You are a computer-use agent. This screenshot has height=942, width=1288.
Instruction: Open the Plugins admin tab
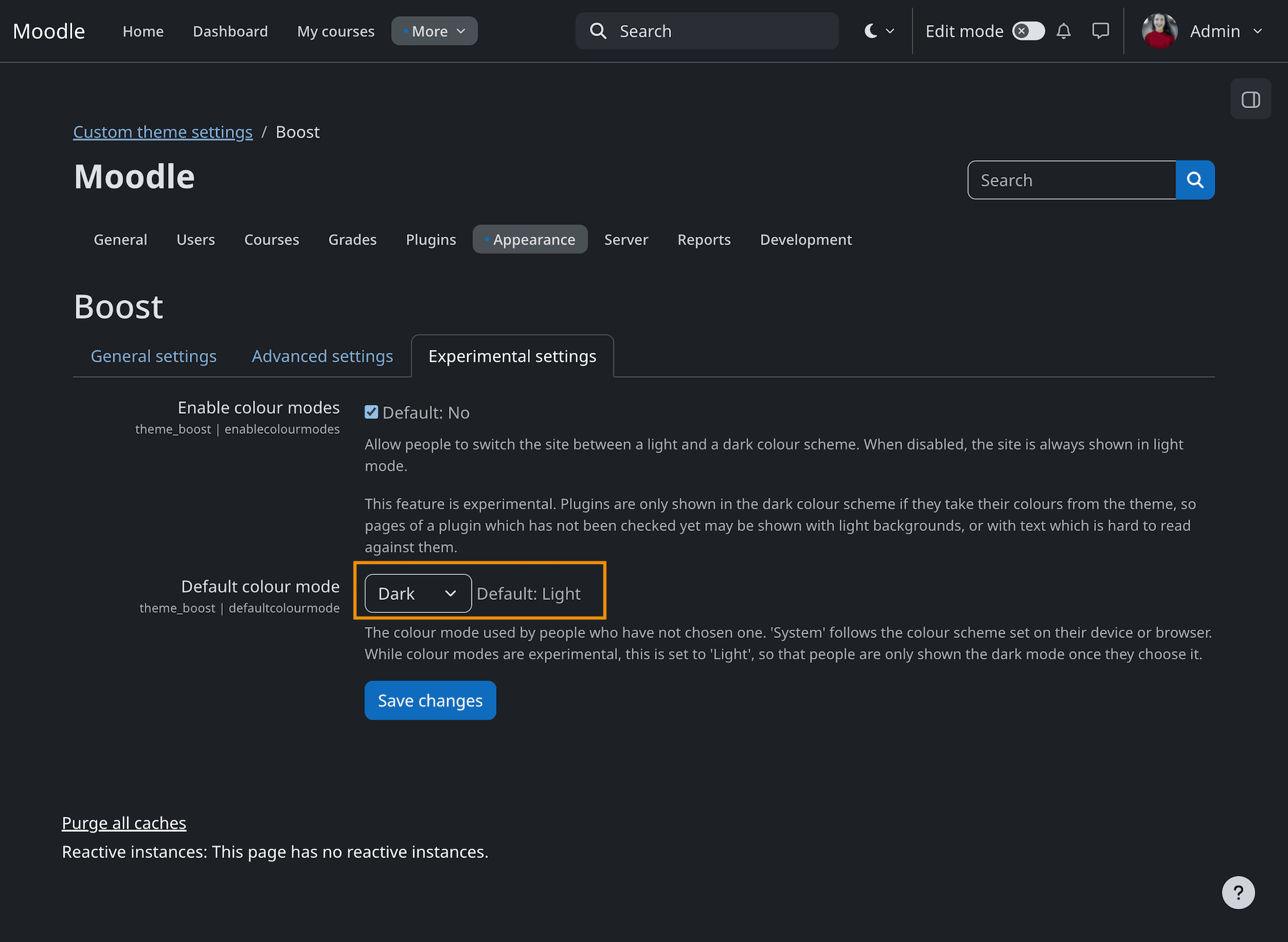tap(431, 240)
